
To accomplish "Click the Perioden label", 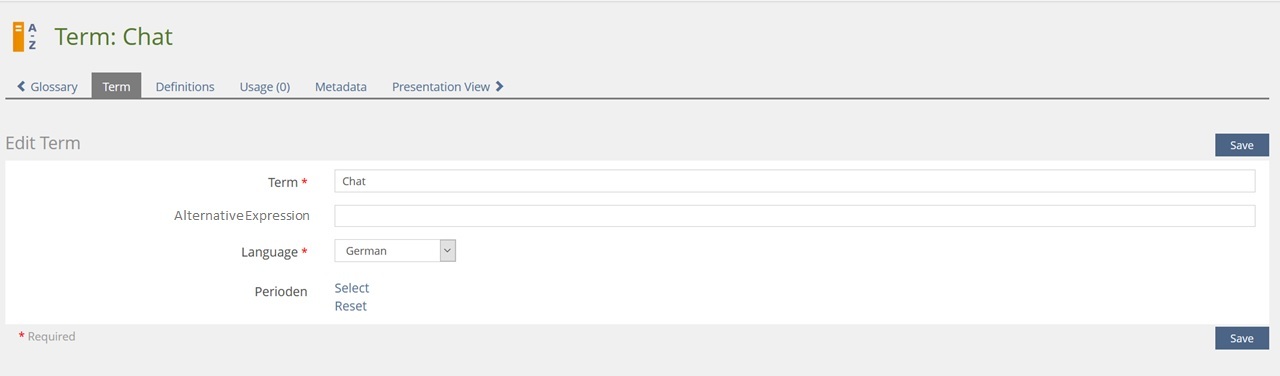I will pyautogui.click(x=281, y=292).
